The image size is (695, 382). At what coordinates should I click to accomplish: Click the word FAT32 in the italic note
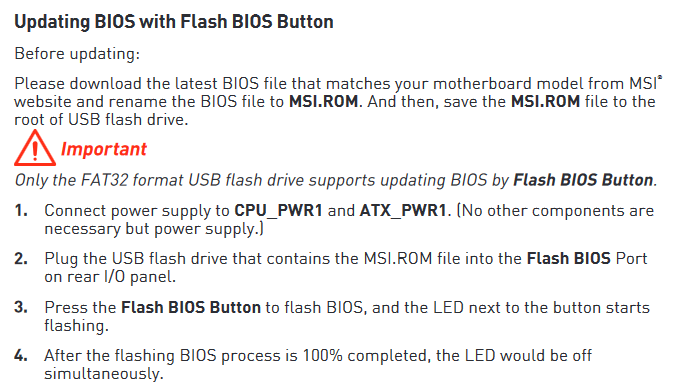[104, 180]
